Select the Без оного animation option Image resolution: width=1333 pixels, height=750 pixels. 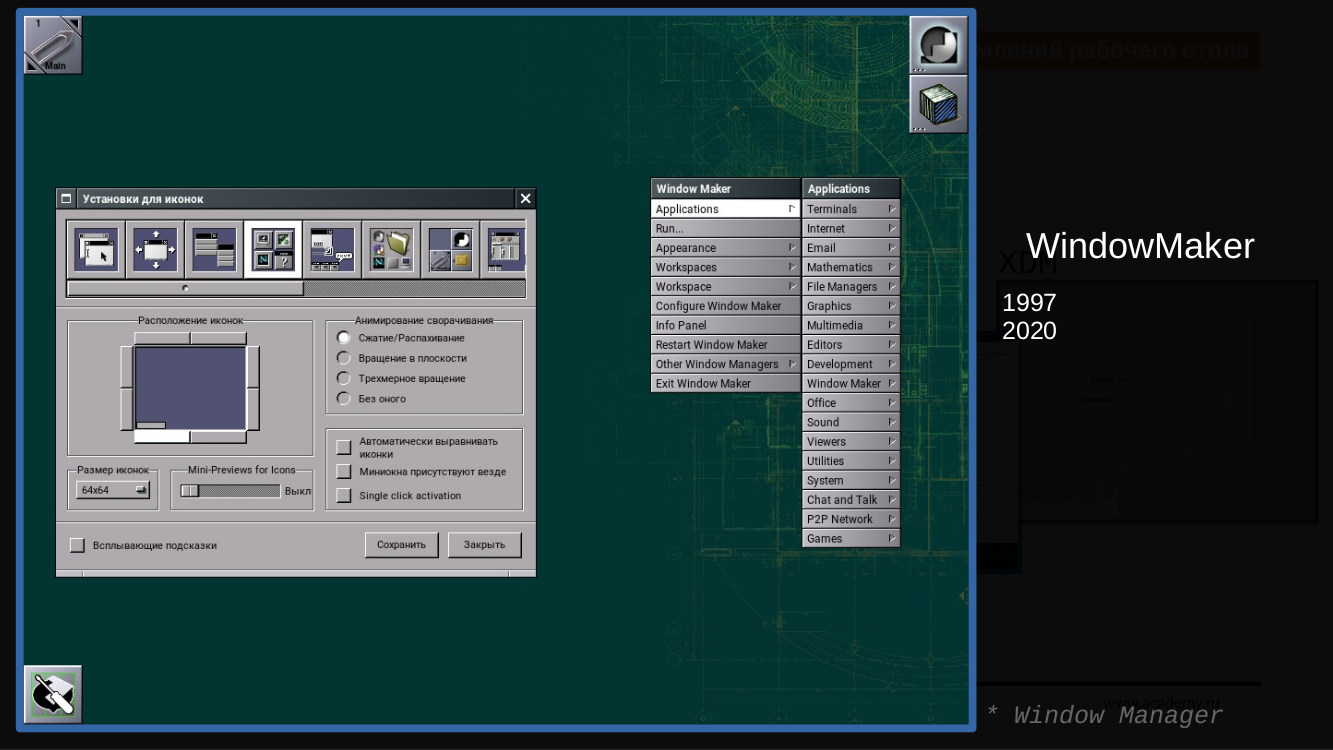coord(344,398)
